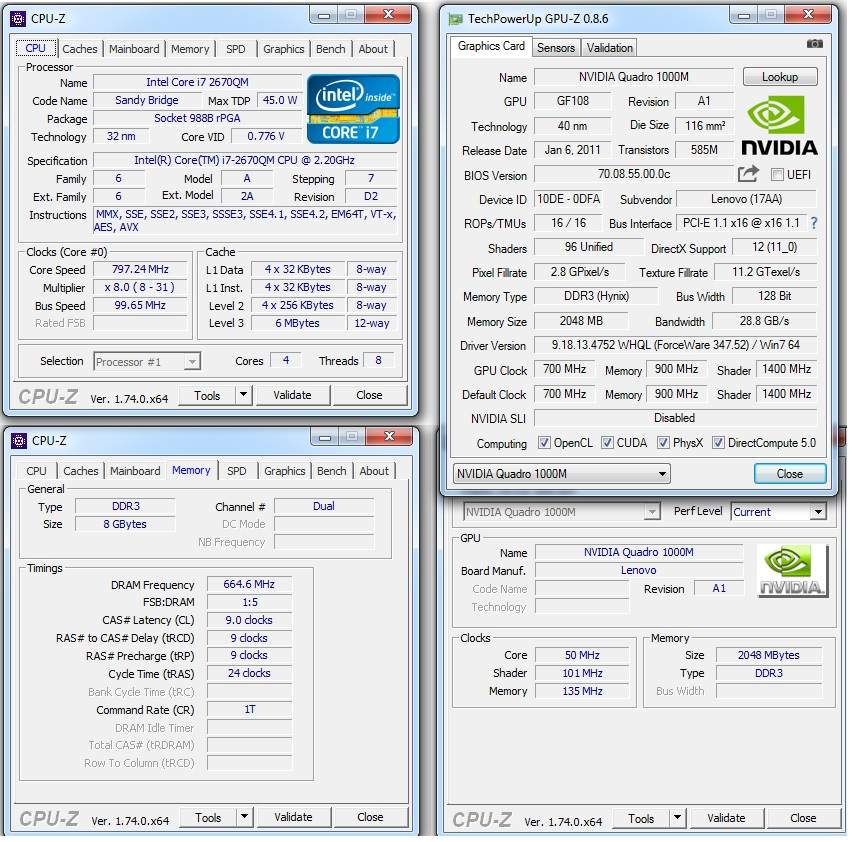
Task: Click the CPU-Z Memory window title bar icon
Action: click(19, 440)
